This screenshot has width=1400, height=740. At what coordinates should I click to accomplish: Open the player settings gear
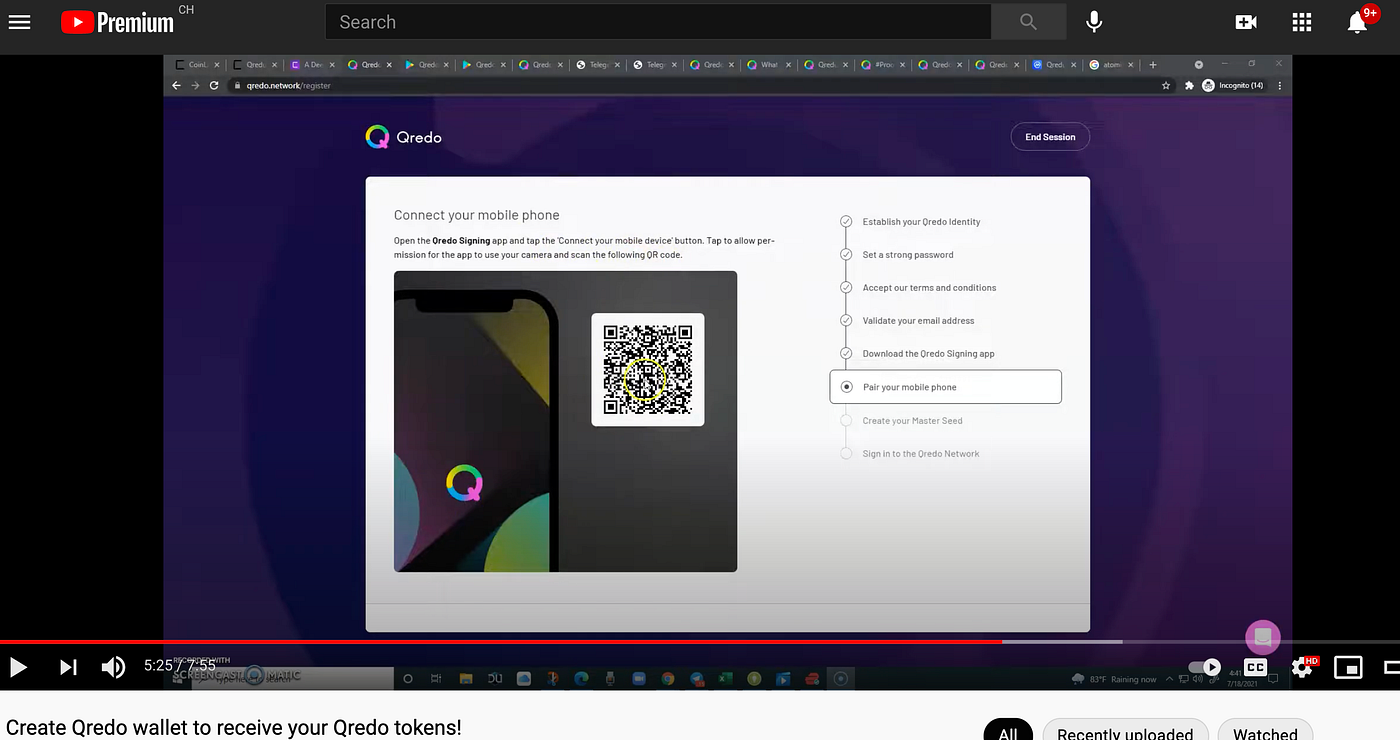[1302, 667]
